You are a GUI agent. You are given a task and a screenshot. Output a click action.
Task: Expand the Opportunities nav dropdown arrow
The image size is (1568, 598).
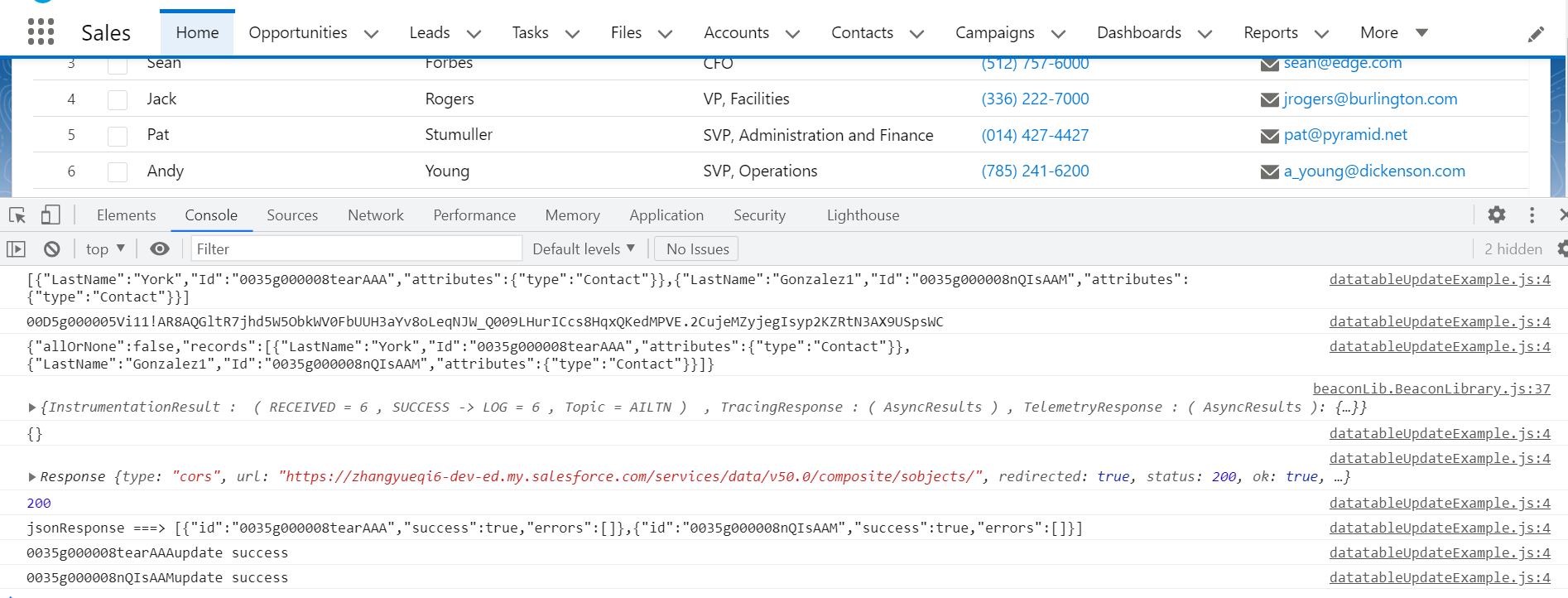pyautogui.click(x=372, y=34)
